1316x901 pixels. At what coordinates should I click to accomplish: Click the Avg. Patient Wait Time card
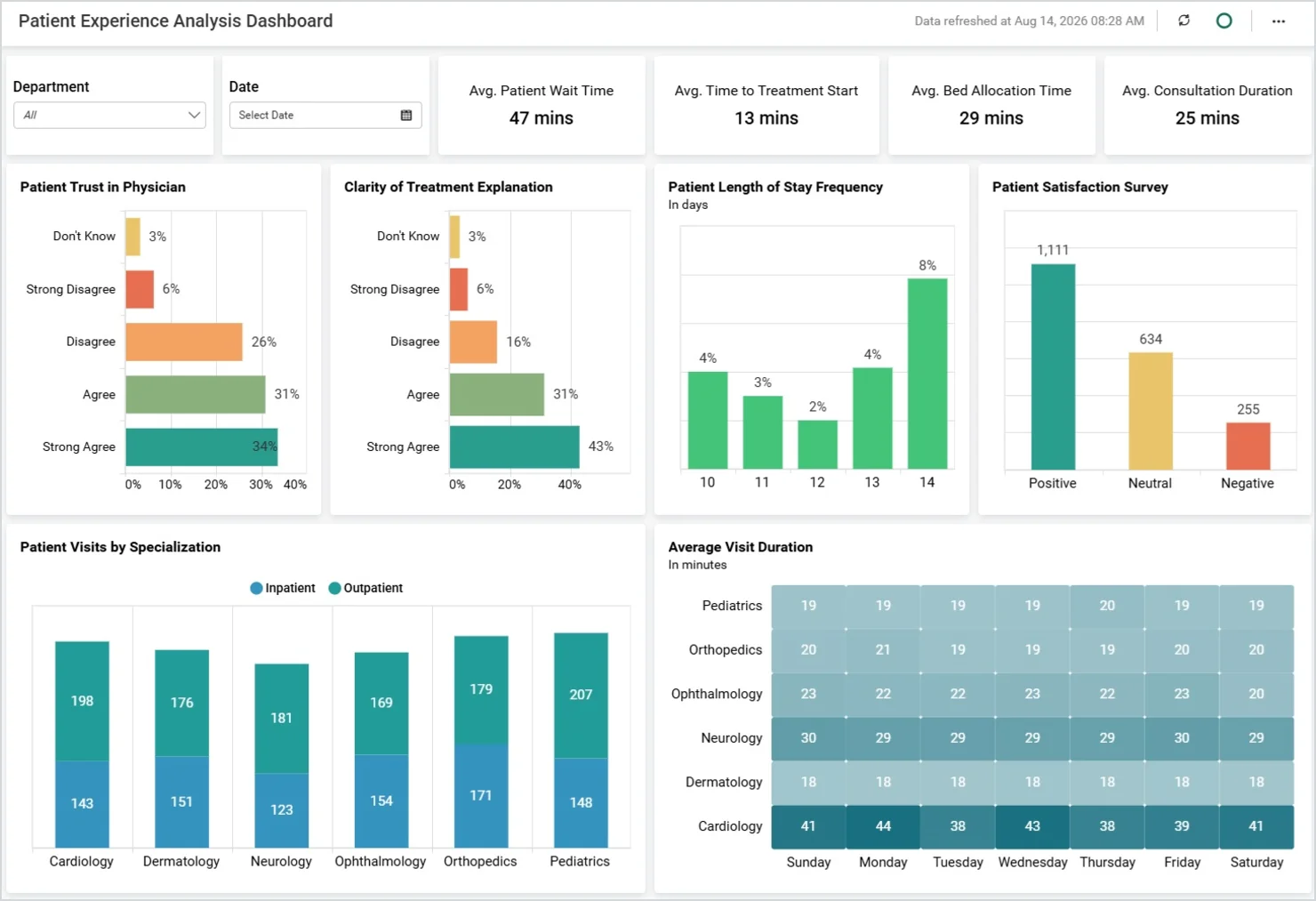[x=542, y=105]
